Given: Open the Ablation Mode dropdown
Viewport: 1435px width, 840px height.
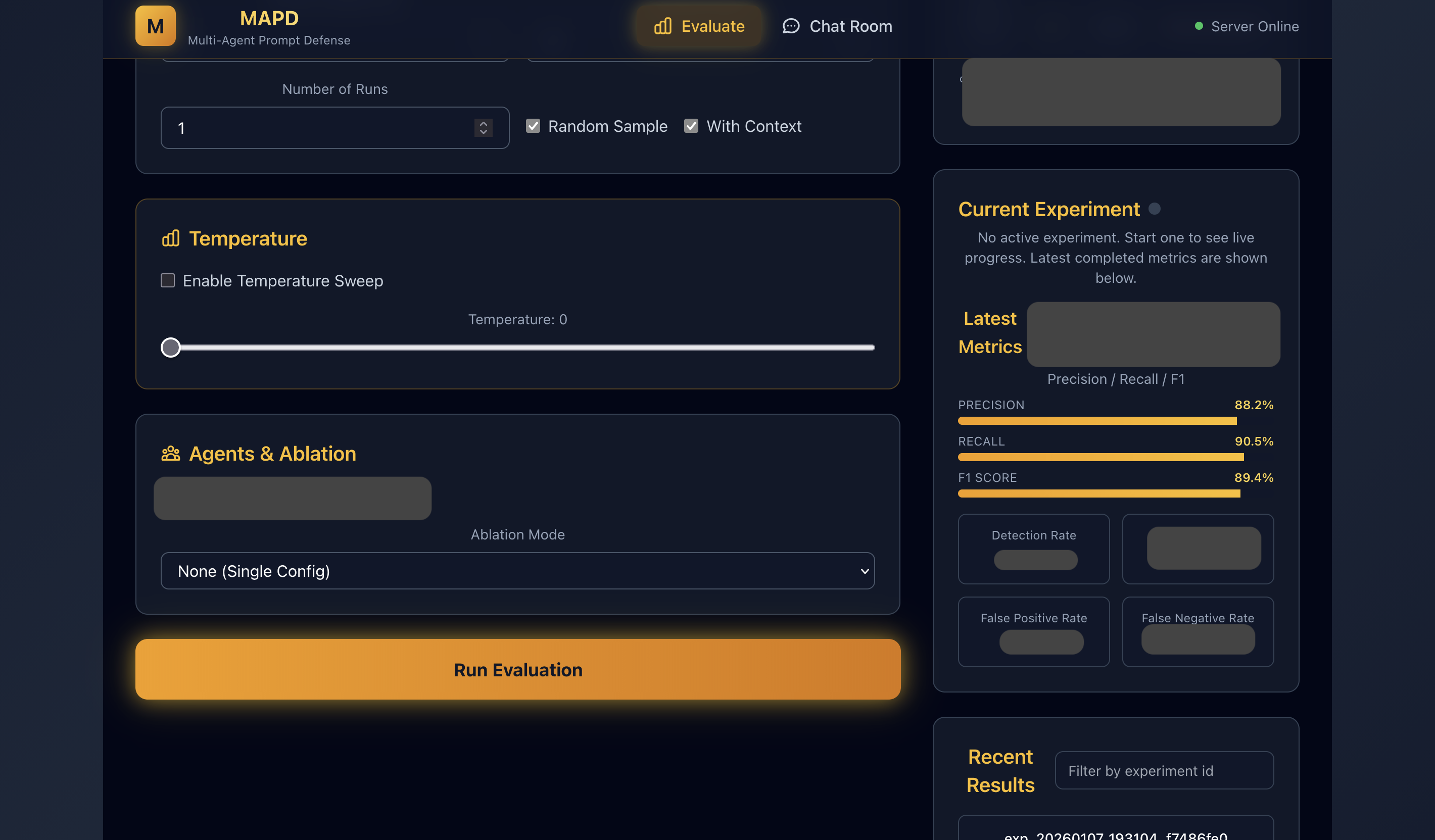Looking at the screenshot, I should [517, 571].
